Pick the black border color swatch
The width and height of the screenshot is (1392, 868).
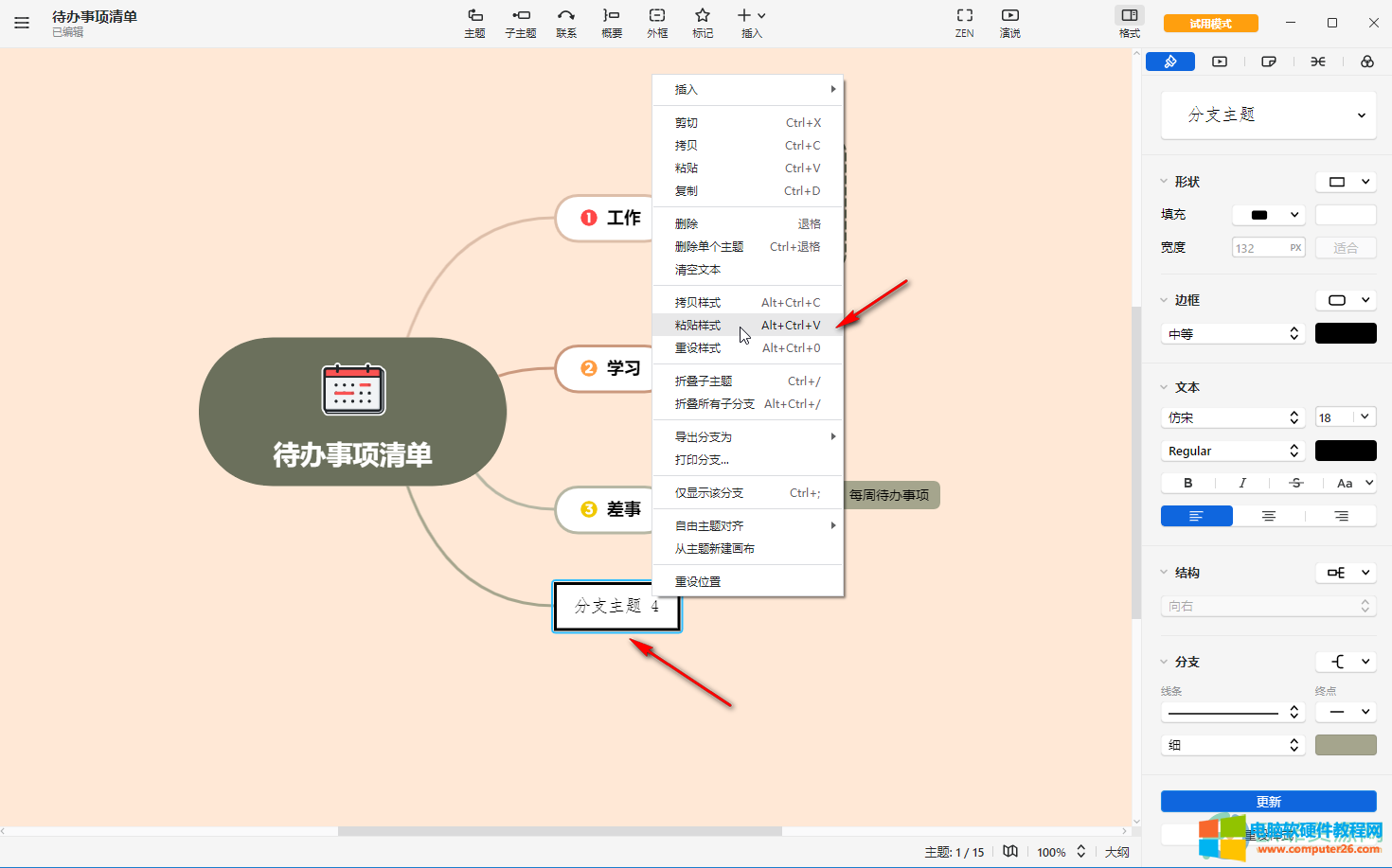pos(1346,333)
